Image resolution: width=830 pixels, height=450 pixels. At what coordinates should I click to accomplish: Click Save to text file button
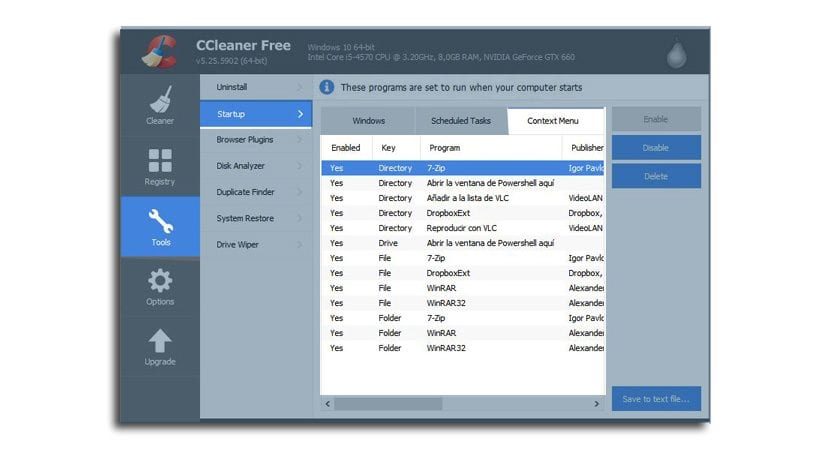click(x=656, y=399)
